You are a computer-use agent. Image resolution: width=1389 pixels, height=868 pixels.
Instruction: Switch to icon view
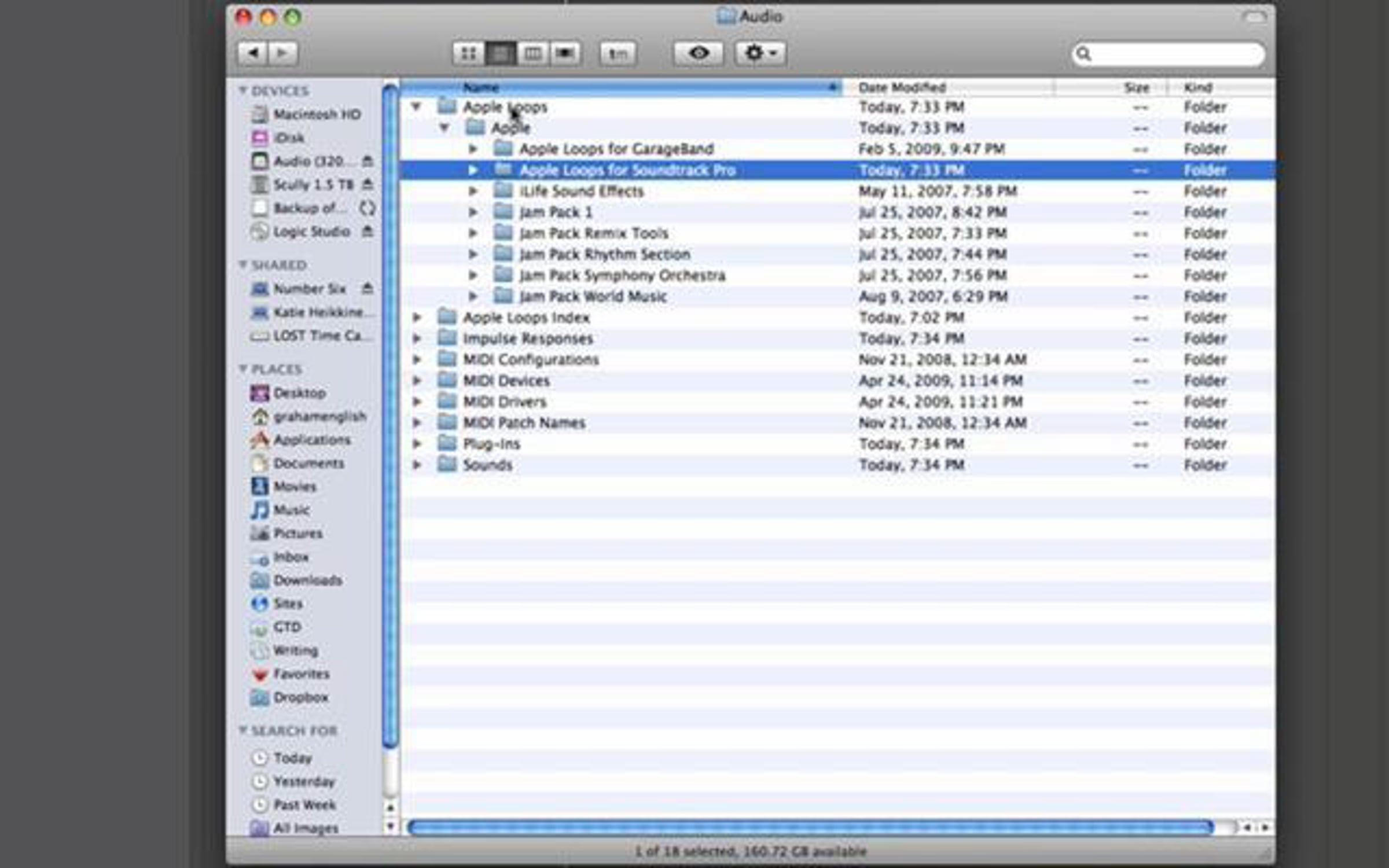pyautogui.click(x=468, y=54)
